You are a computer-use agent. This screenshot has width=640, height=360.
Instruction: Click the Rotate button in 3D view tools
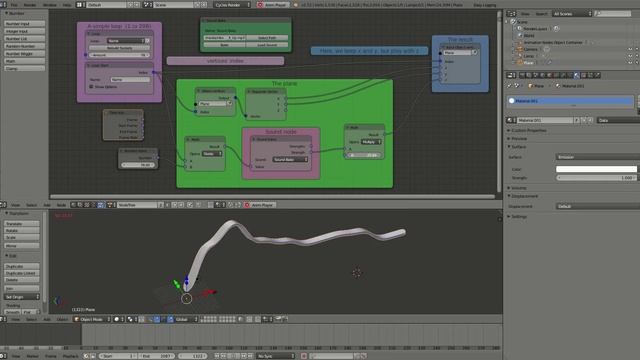click(x=22, y=230)
